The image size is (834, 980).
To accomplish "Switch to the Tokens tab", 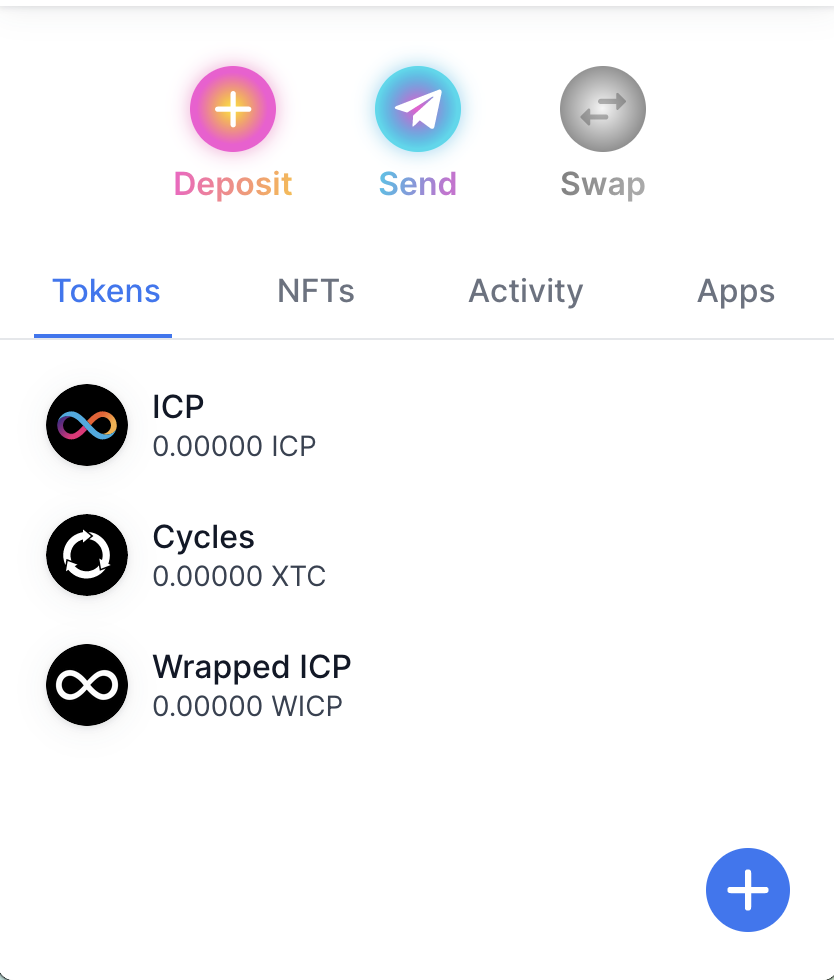I will [106, 291].
